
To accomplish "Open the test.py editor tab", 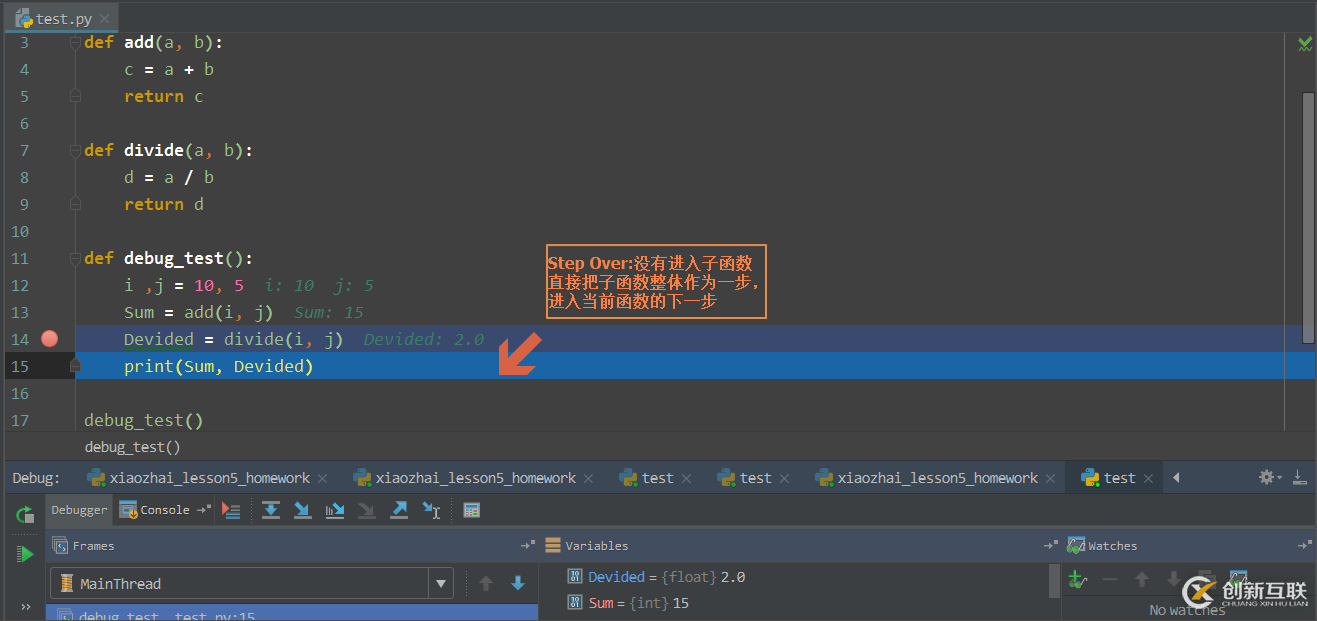I will [x=61, y=18].
